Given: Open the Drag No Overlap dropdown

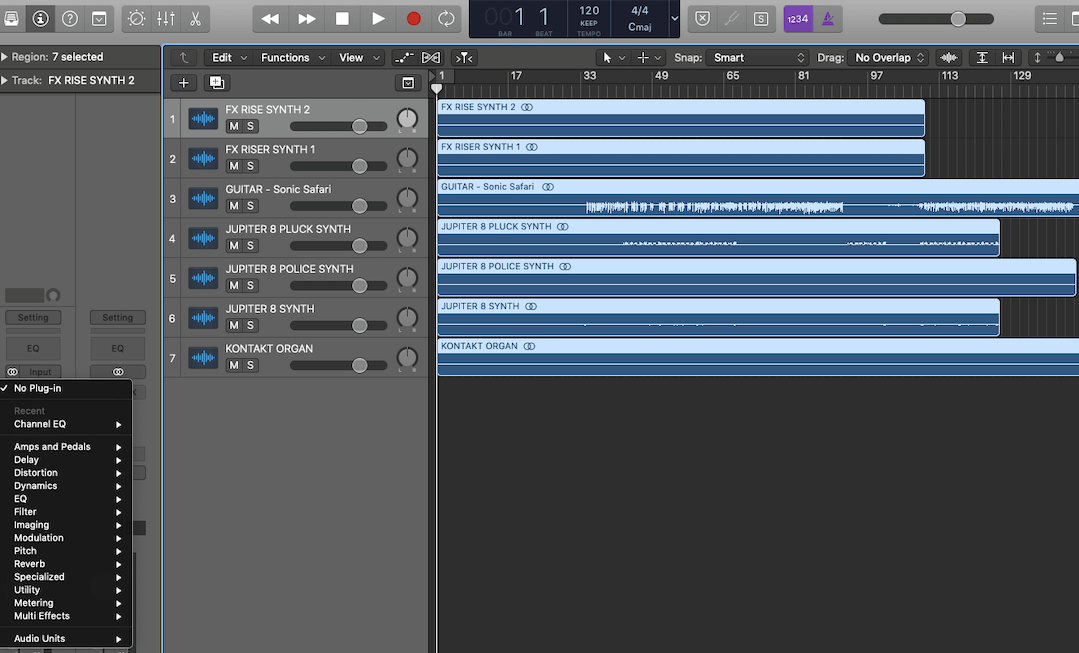Looking at the screenshot, I should click(888, 58).
